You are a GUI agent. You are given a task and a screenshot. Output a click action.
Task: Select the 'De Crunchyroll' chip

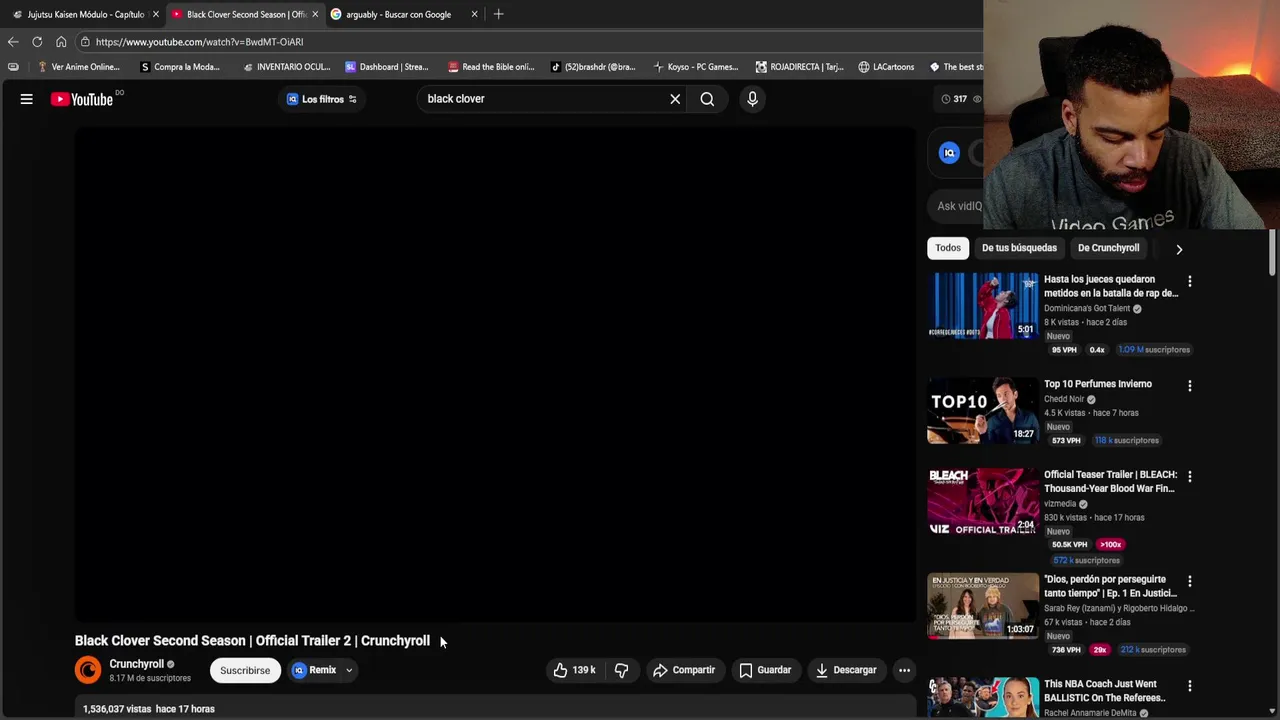click(1108, 248)
